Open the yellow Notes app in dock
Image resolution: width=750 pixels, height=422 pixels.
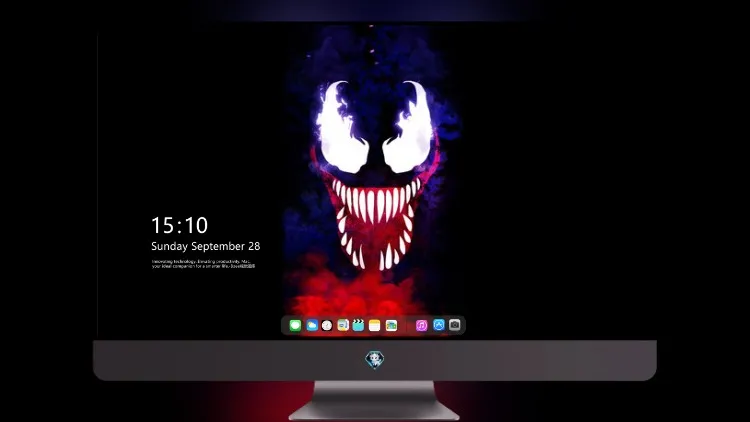pyautogui.click(x=375, y=325)
